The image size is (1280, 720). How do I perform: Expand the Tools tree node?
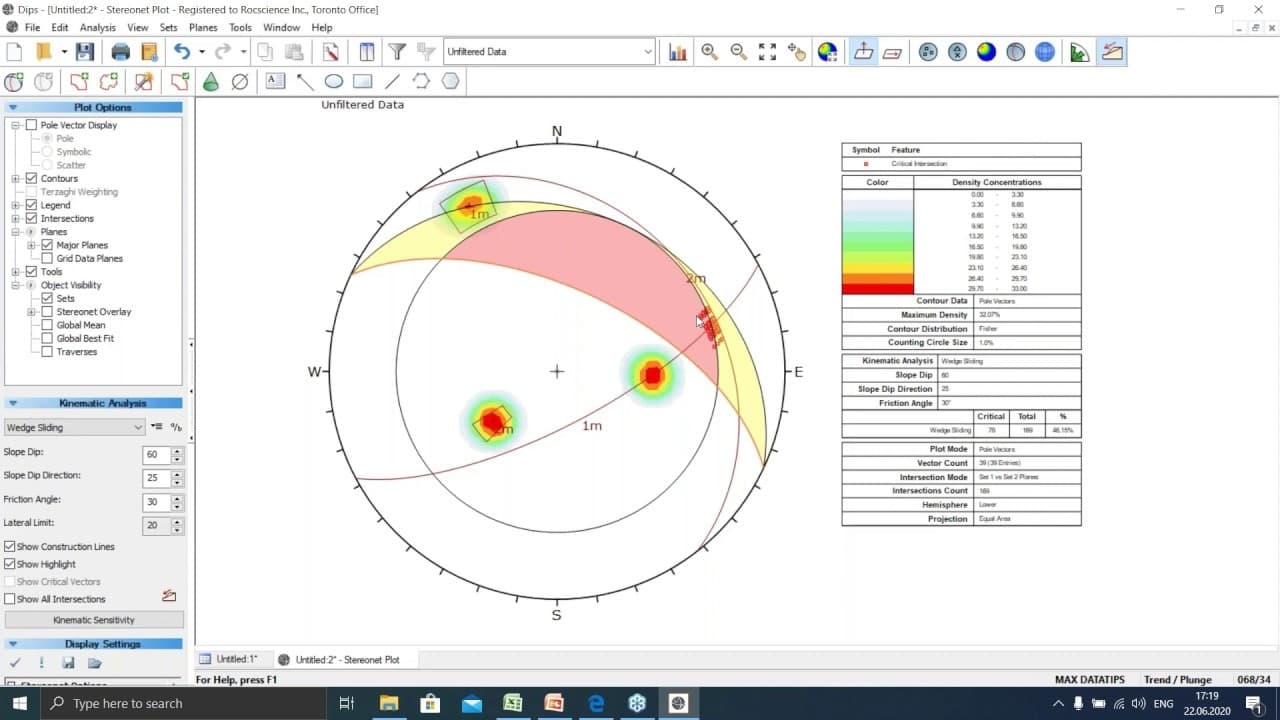[x=16, y=272]
